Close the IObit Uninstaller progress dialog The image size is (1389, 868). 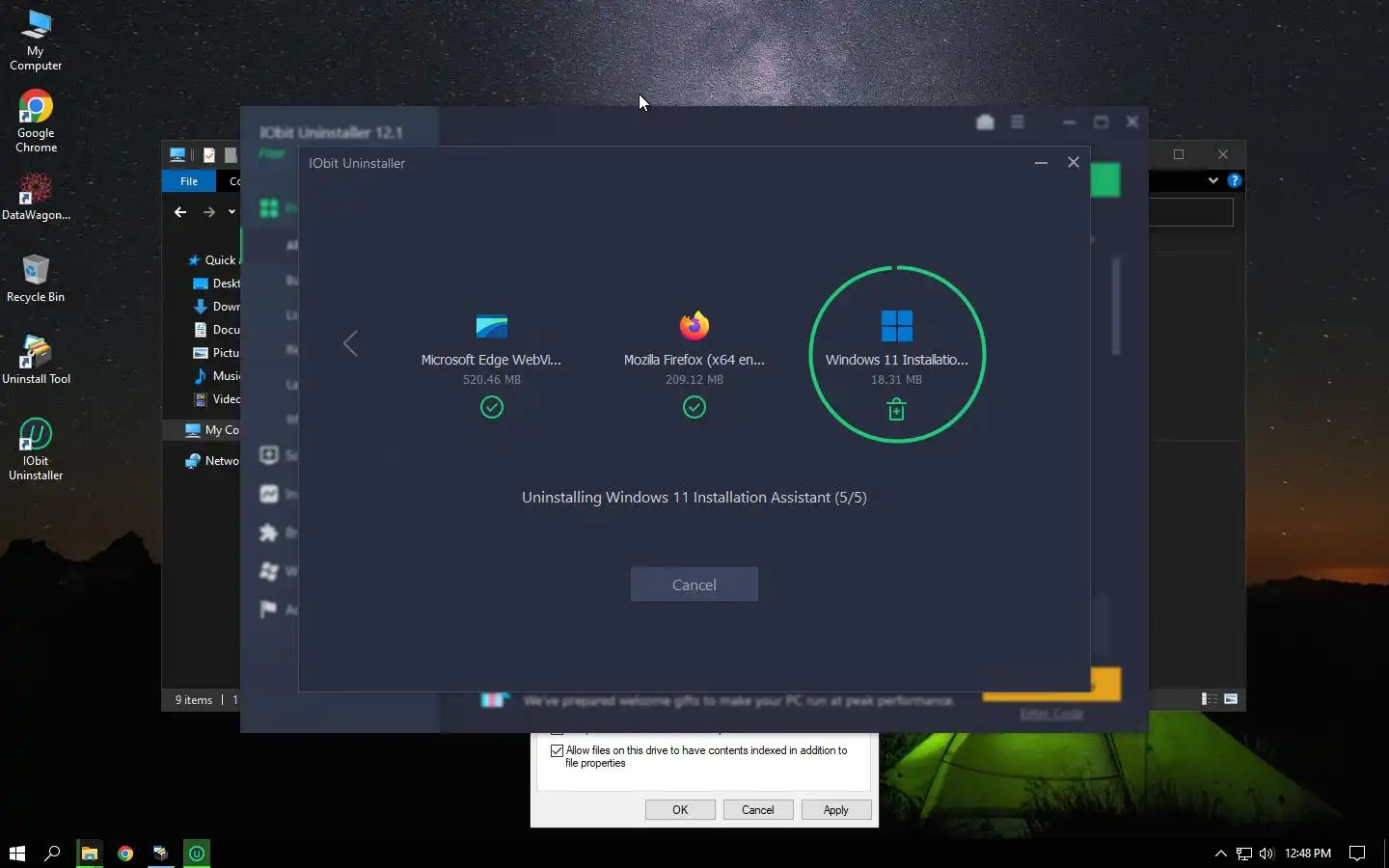[1073, 162]
